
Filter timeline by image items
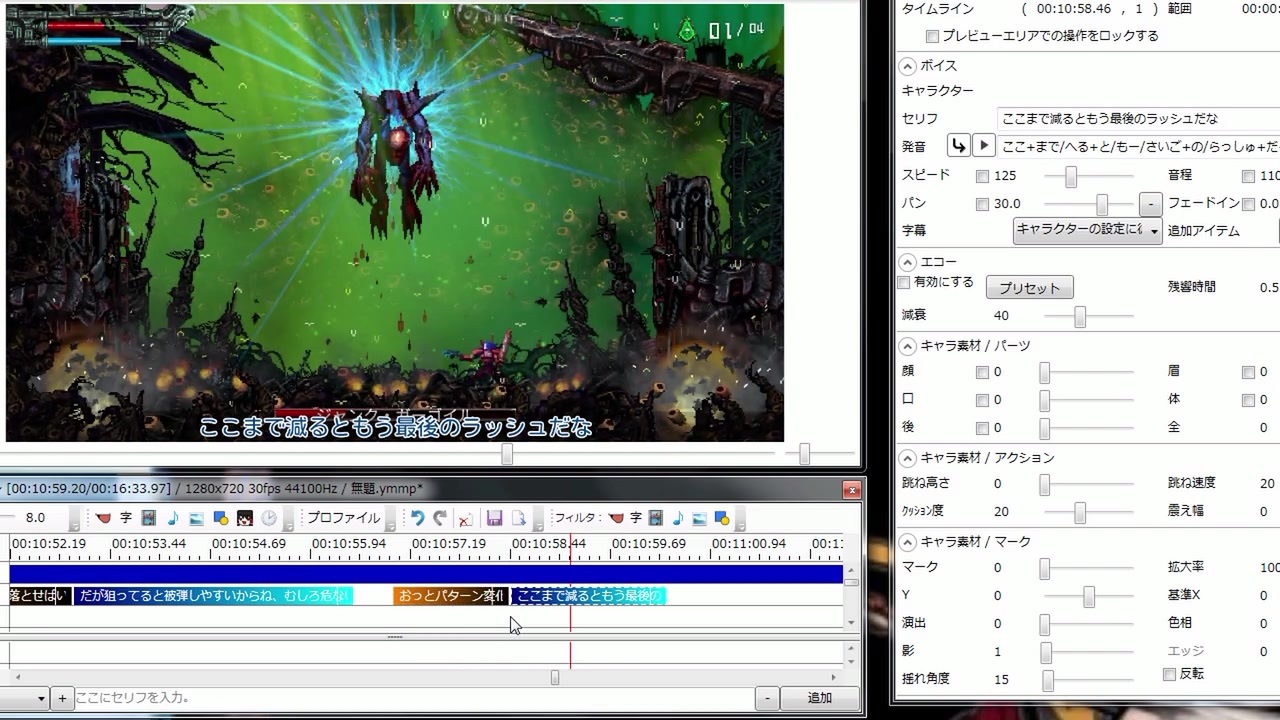click(x=699, y=518)
